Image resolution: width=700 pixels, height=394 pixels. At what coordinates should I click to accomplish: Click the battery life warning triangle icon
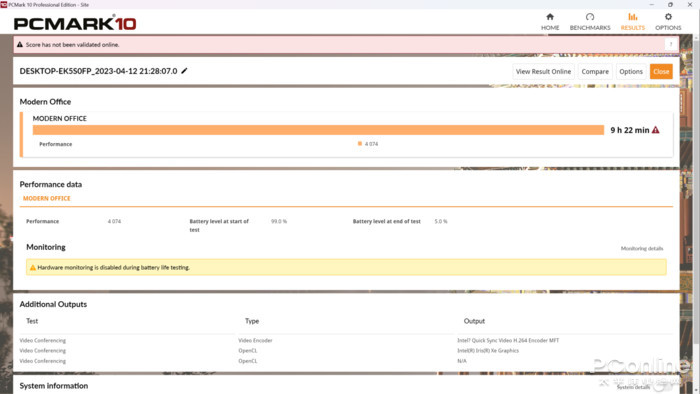click(x=655, y=130)
